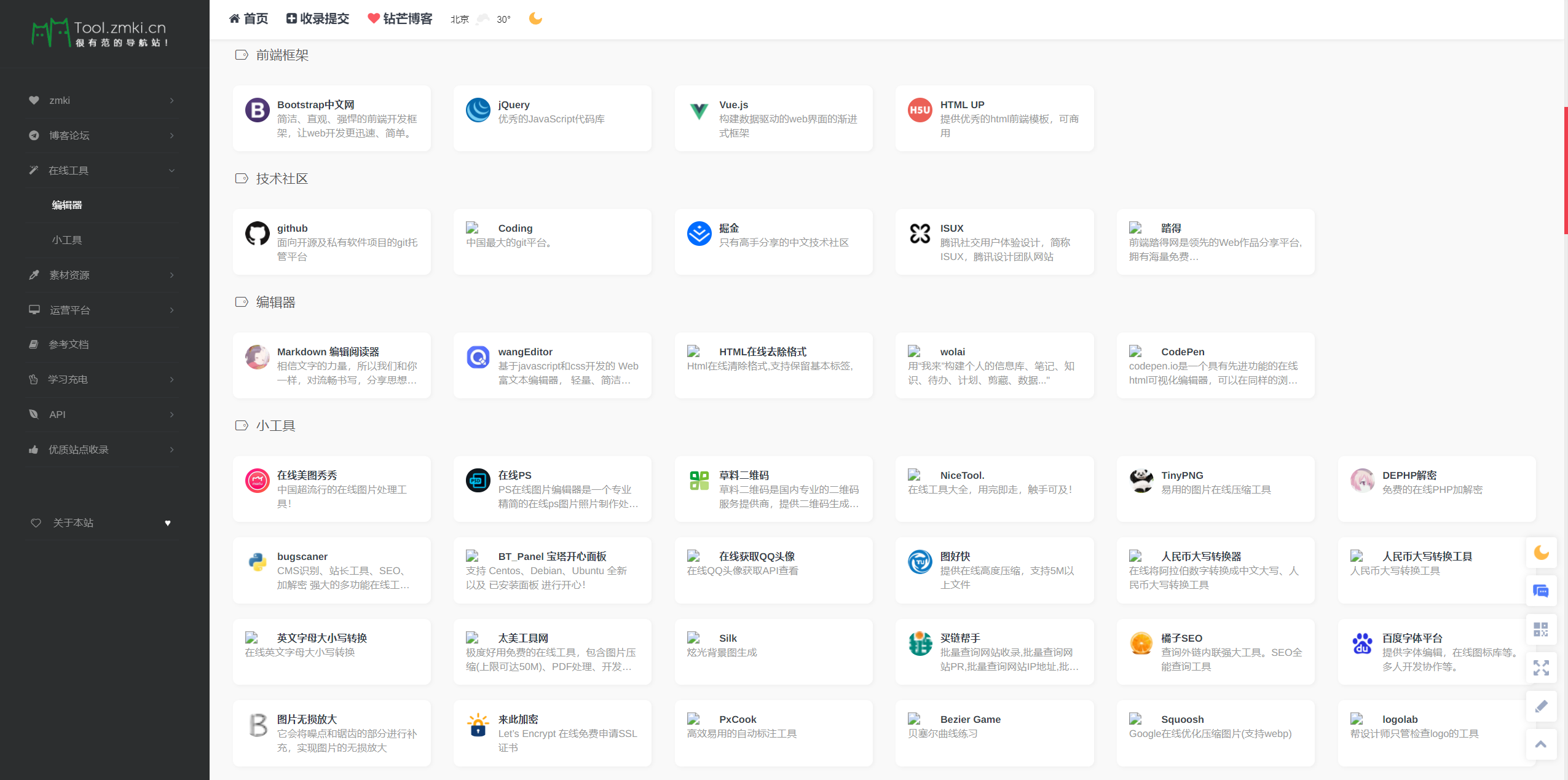Open 钻芒博客 in top navigation
This screenshot has height=780, width=1568.
pyautogui.click(x=400, y=18)
